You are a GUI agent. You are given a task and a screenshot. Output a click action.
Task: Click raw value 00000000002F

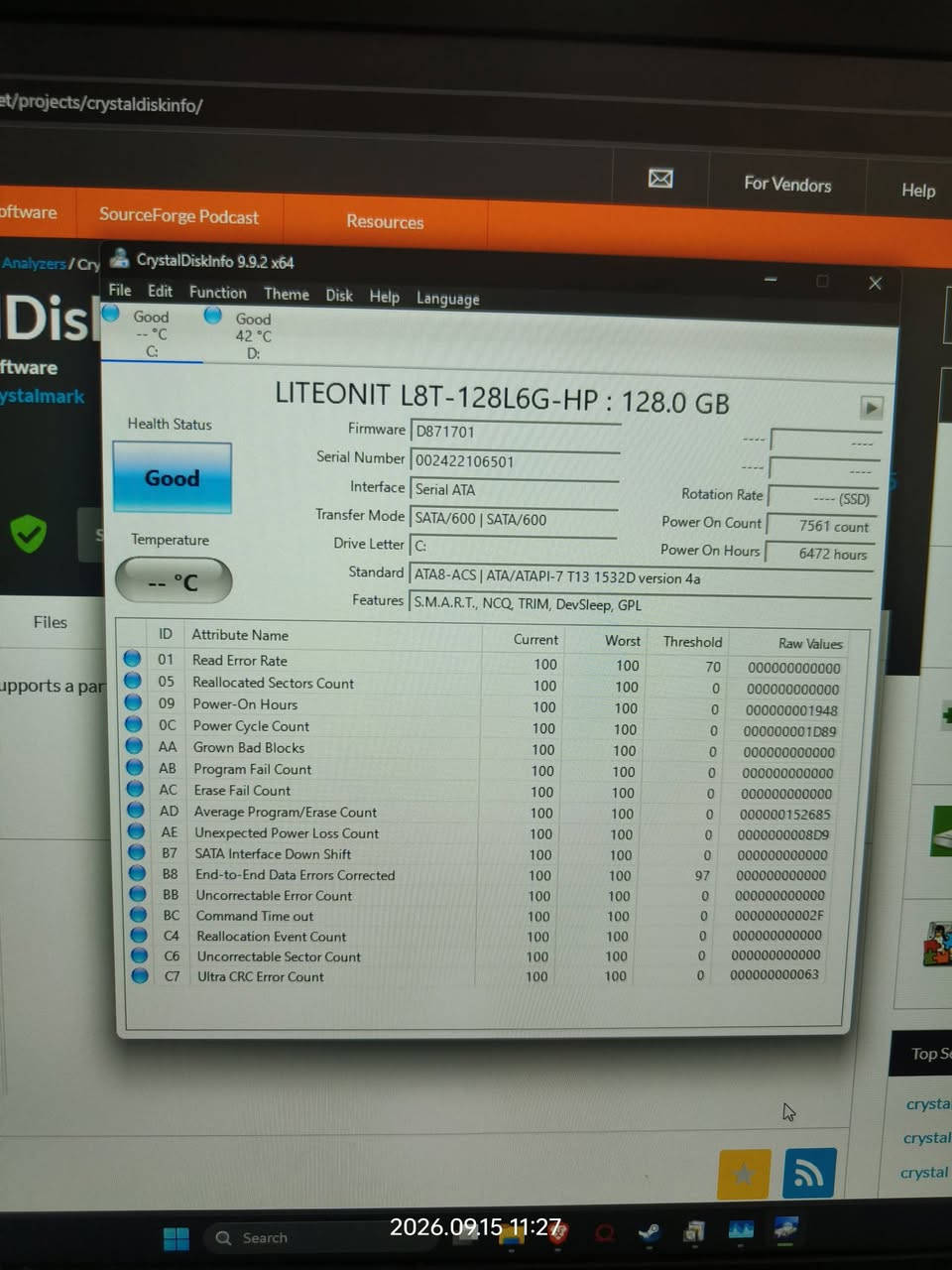779,915
